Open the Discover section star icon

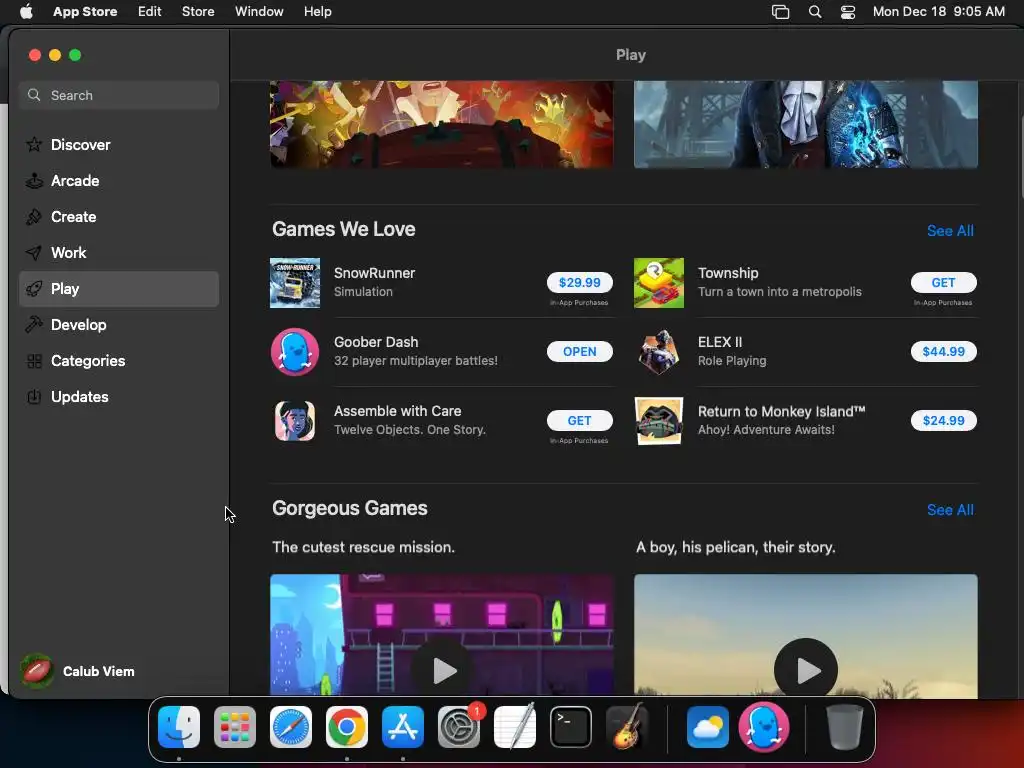pyautogui.click(x=34, y=144)
